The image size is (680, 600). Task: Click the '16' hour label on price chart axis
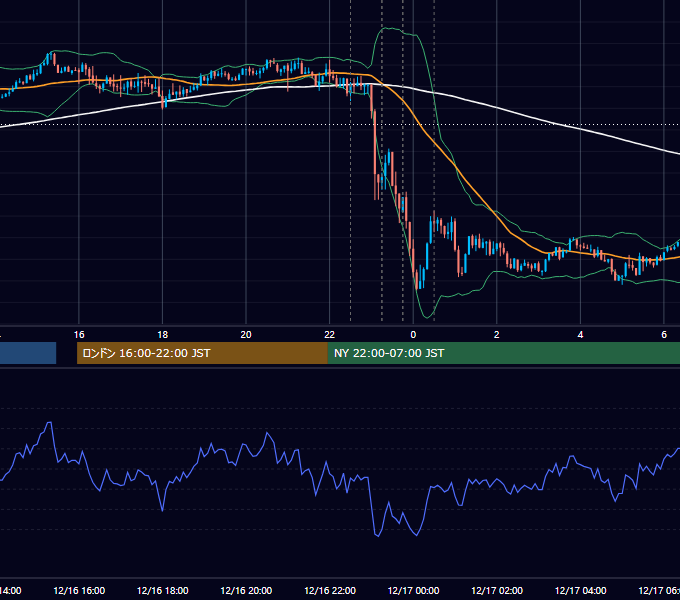point(79,335)
